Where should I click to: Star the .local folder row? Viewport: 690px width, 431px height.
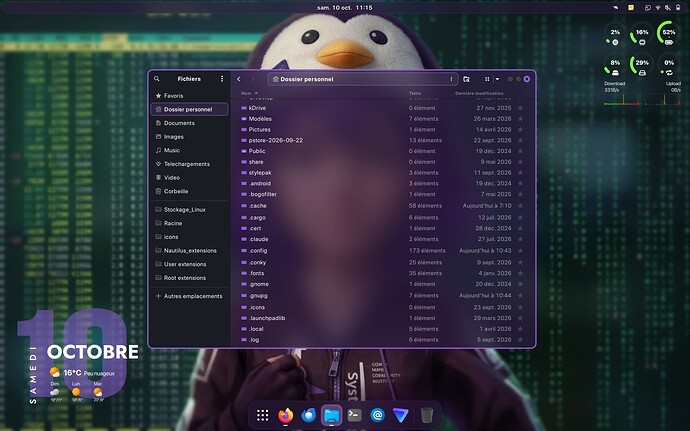[x=521, y=329]
